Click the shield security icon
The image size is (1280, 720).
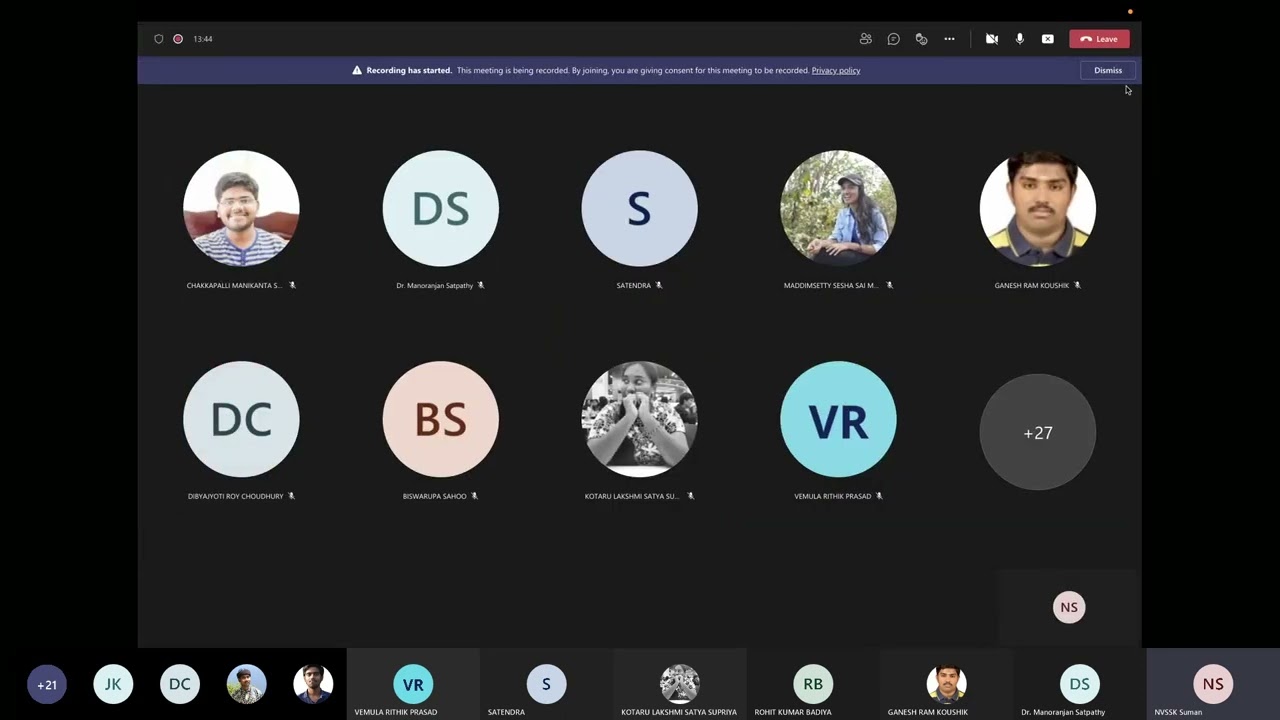(158, 39)
